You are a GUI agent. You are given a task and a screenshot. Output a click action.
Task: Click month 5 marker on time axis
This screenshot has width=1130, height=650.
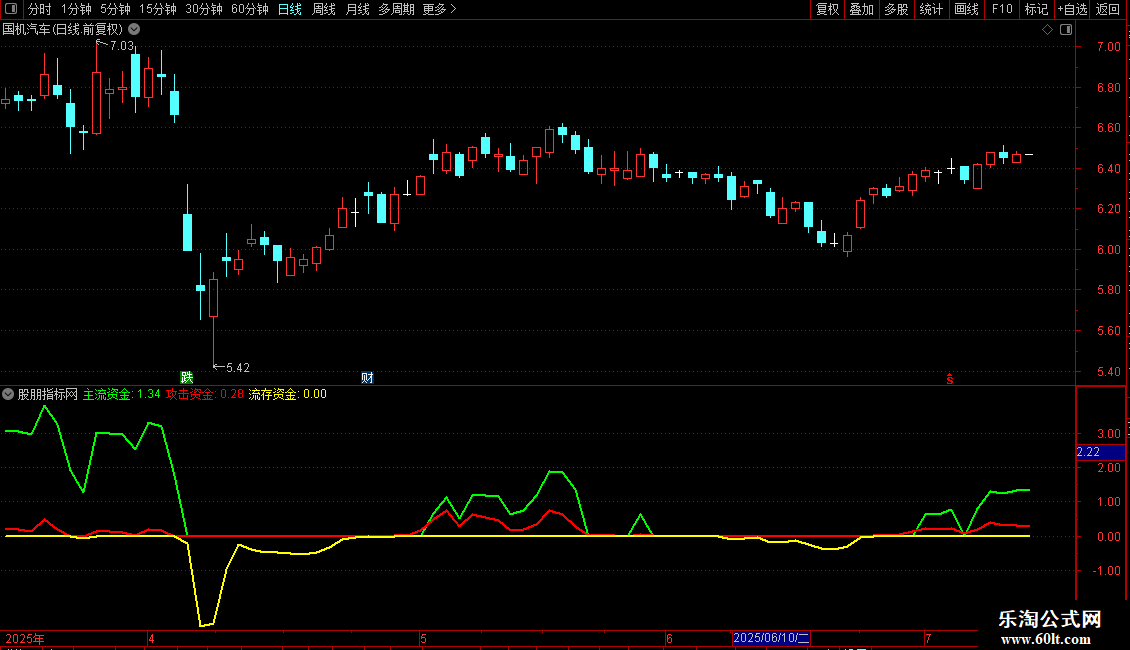pos(424,638)
